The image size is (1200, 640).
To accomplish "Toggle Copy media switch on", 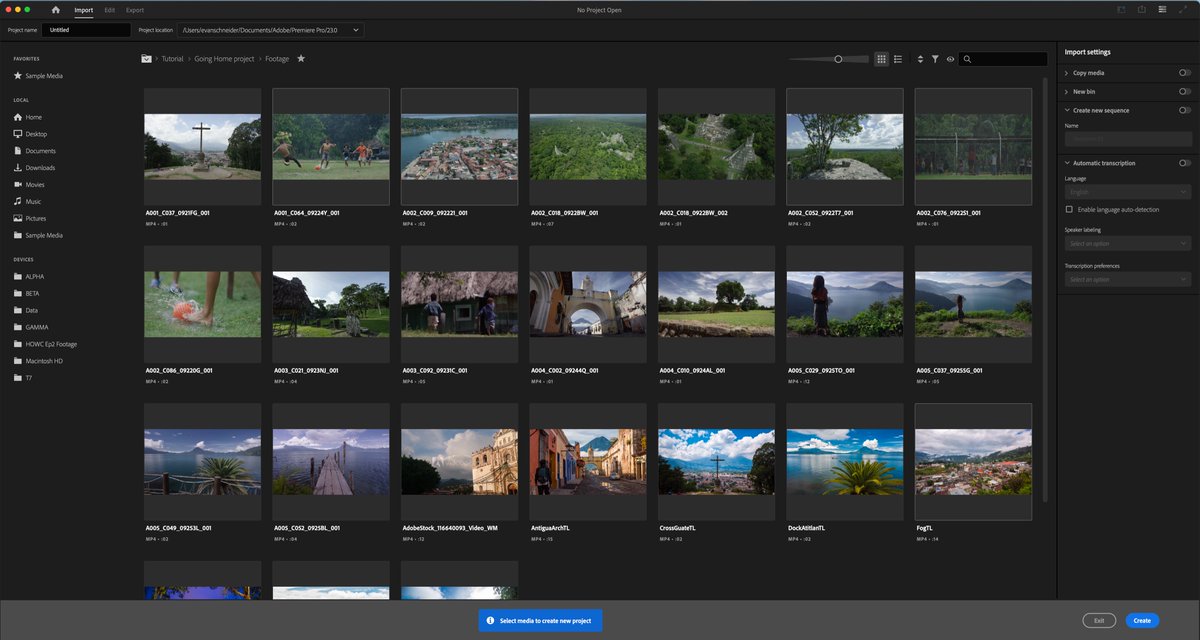I will tap(1185, 73).
